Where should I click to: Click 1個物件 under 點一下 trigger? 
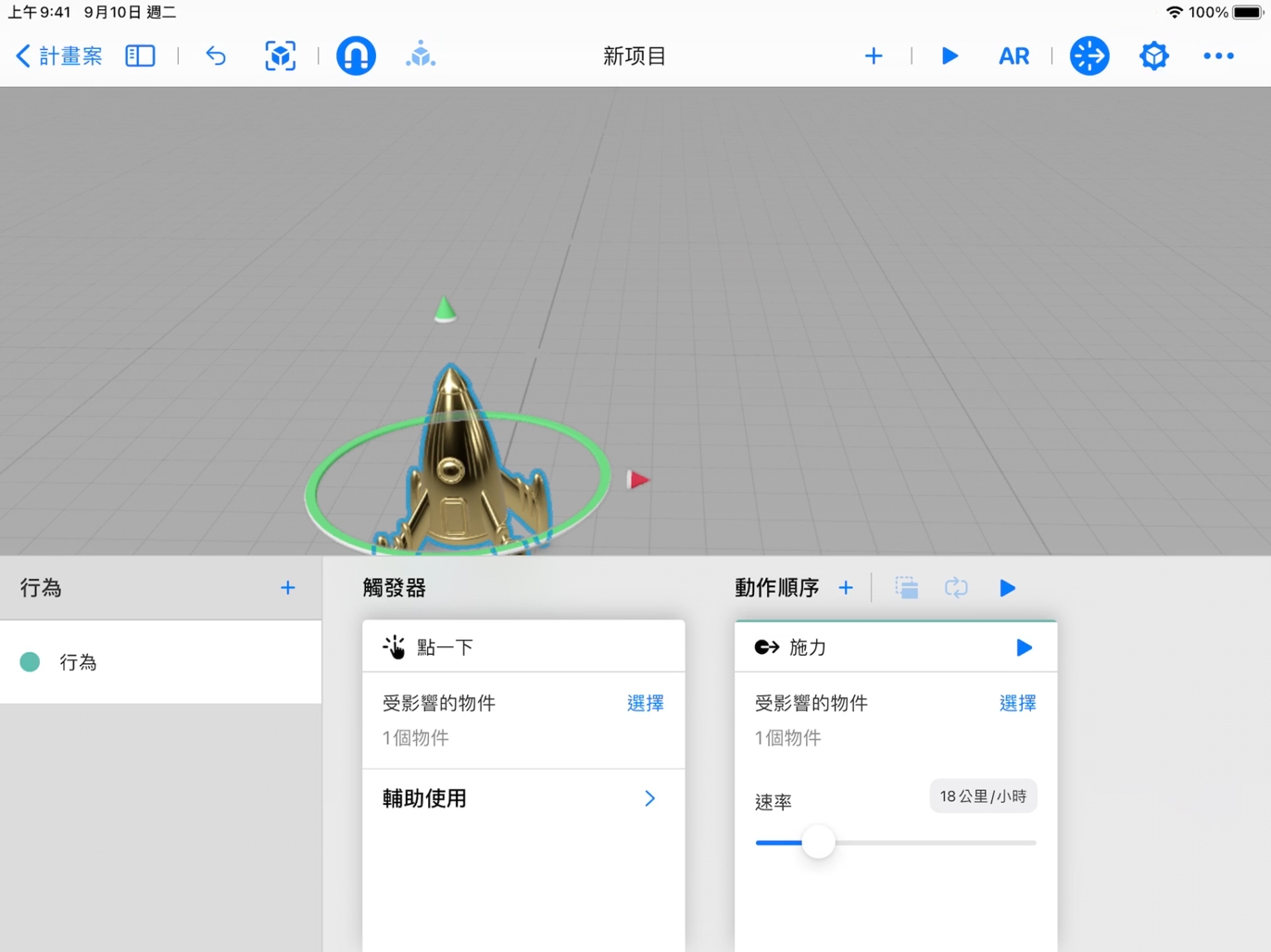pyautogui.click(x=416, y=738)
